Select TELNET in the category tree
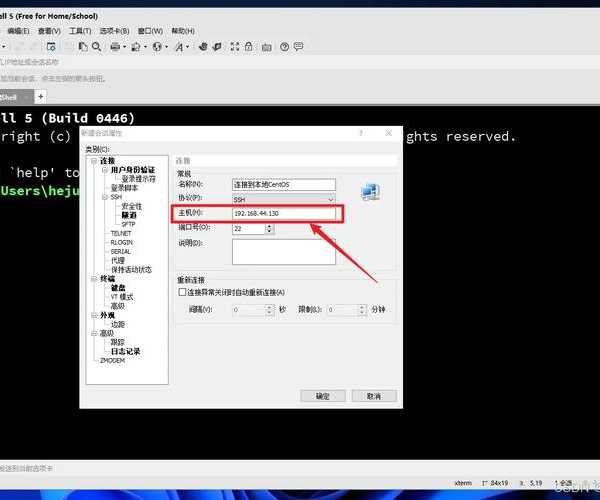 coord(120,233)
